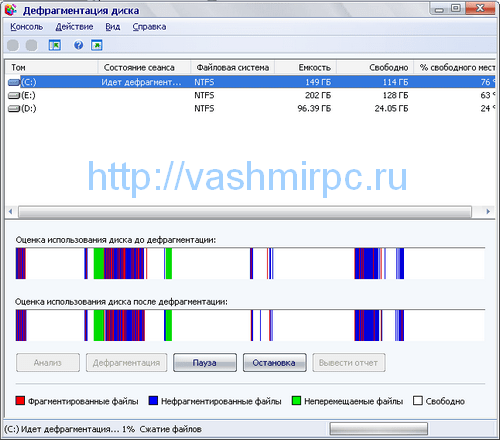The height and width of the screenshot is (440, 500).
Task: Open the Справка menu
Action: [149, 27]
